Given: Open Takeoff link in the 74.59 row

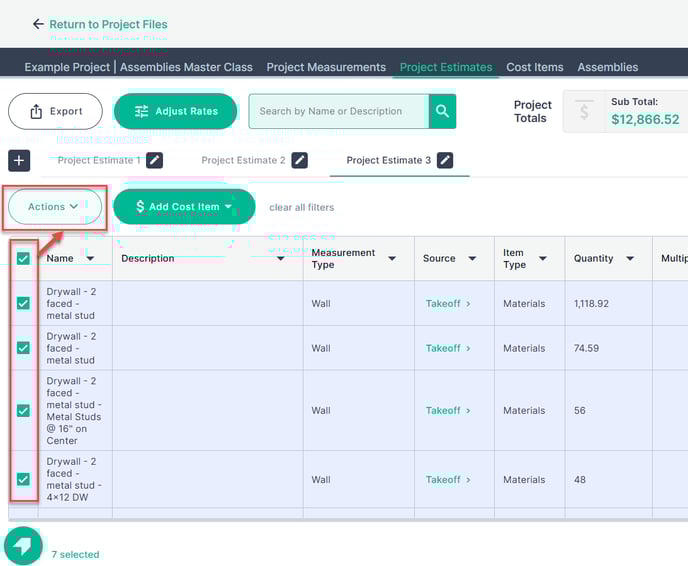Looking at the screenshot, I should 448,348.
